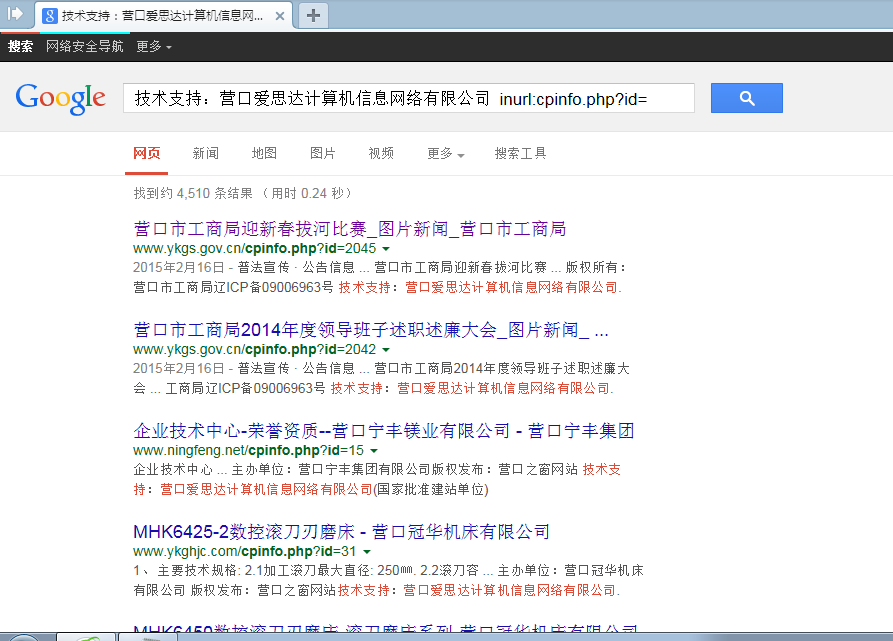The width and height of the screenshot is (893, 641).
Task: Expand arrow next to ykghjc.com cpinfo.php?id=31
Action: tap(367, 552)
